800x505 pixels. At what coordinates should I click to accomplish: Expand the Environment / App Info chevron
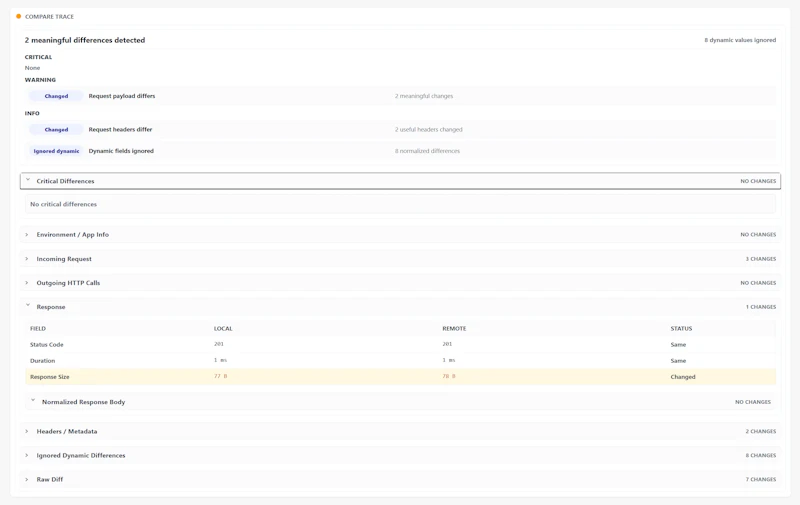27,235
